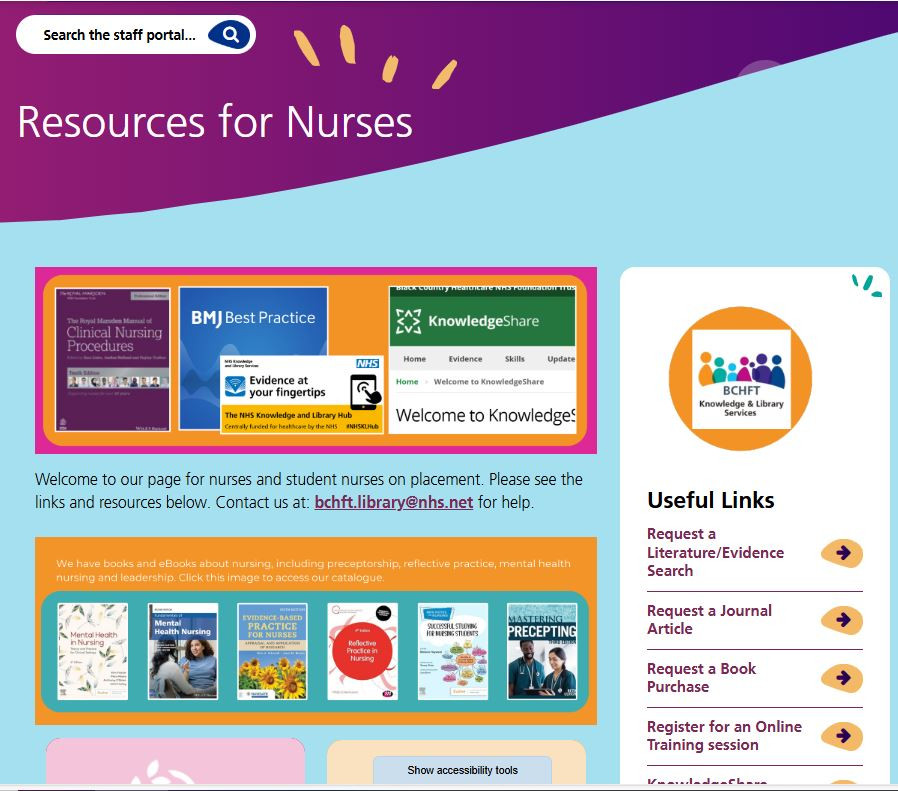Viewport: 898px width, 791px height.
Task: Click the Show accessibility tools button
Action: click(x=462, y=770)
